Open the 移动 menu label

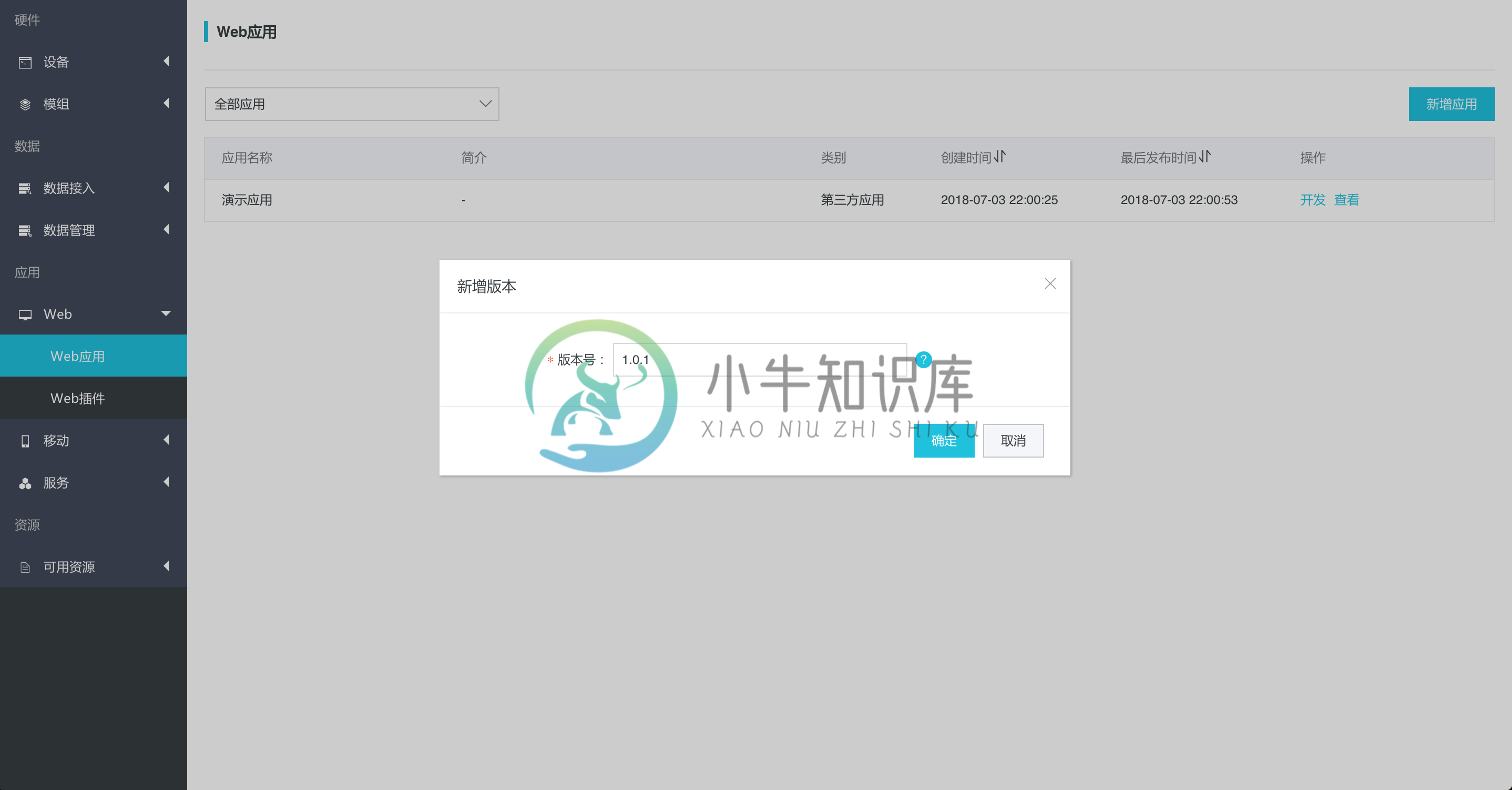click(x=56, y=441)
